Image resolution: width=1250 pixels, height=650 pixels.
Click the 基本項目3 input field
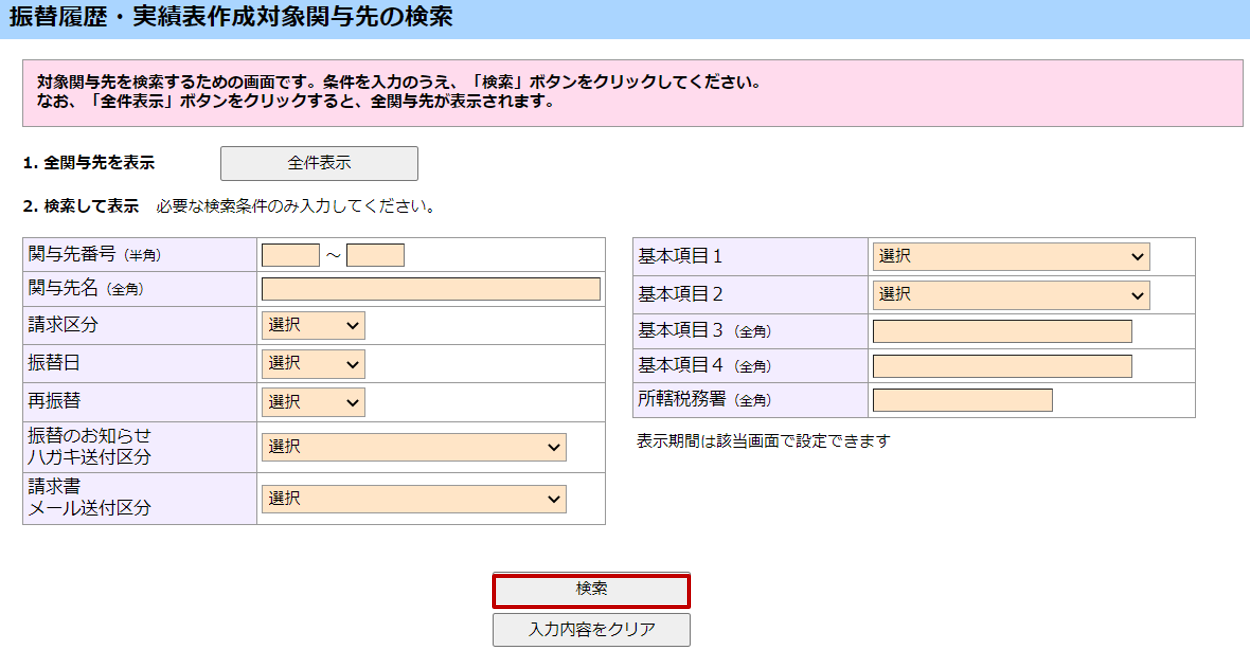coord(1002,331)
